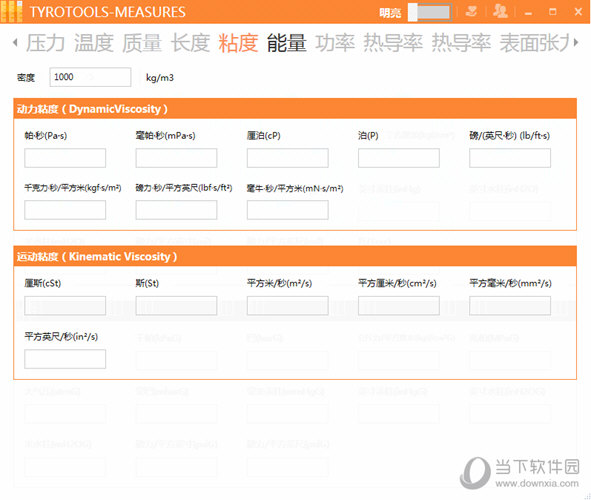Click the 平方毫米/秒 (mm²/s) input field
The height and width of the screenshot is (500, 591).
pyautogui.click(x=510, y=306)
